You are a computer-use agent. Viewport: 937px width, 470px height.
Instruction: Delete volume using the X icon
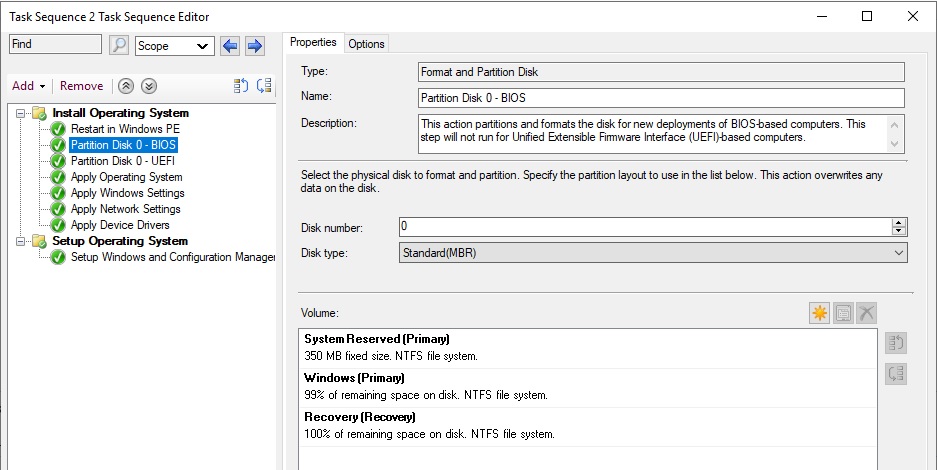click(x=866, y=312)
